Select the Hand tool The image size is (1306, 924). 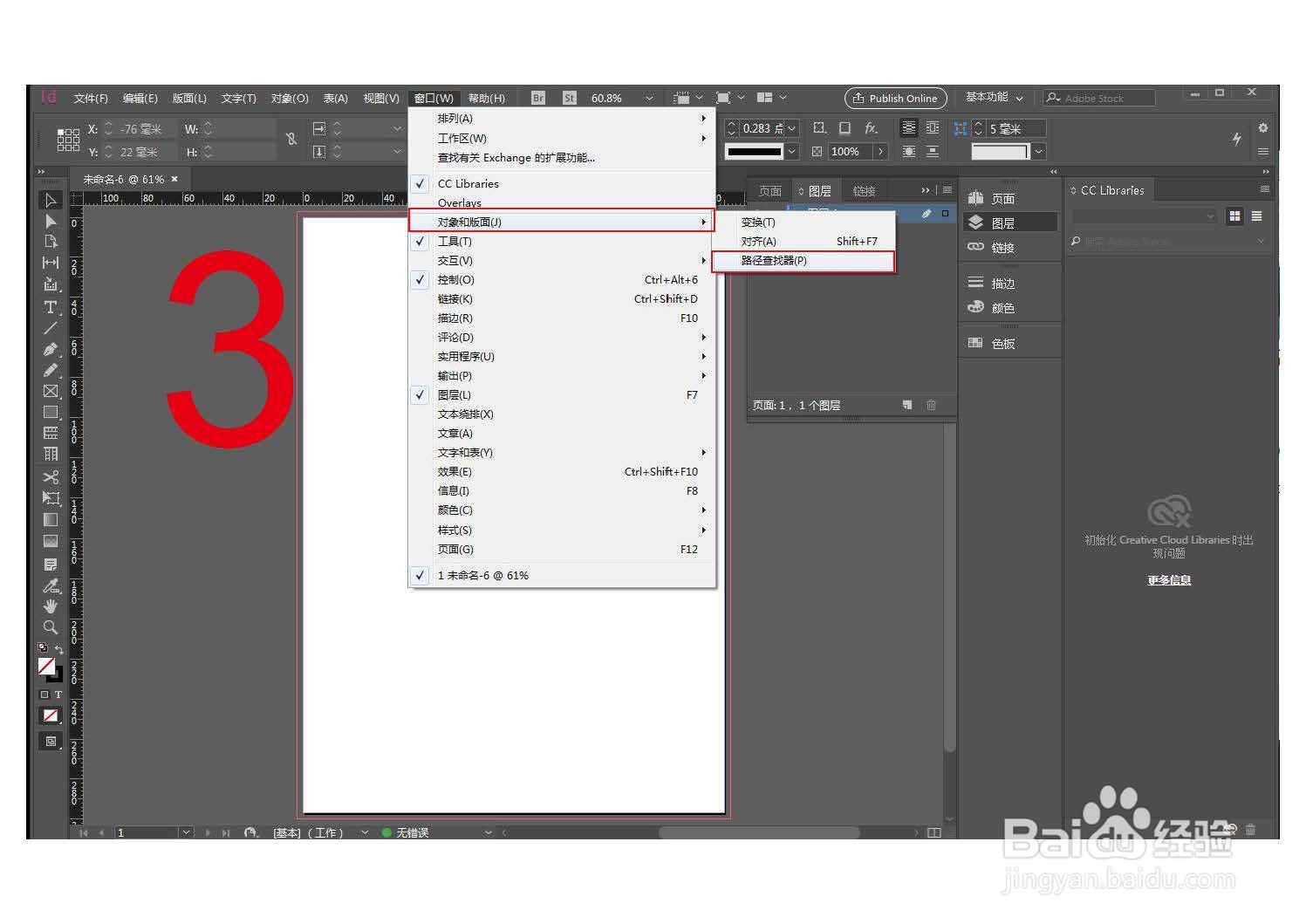point(50,606)
